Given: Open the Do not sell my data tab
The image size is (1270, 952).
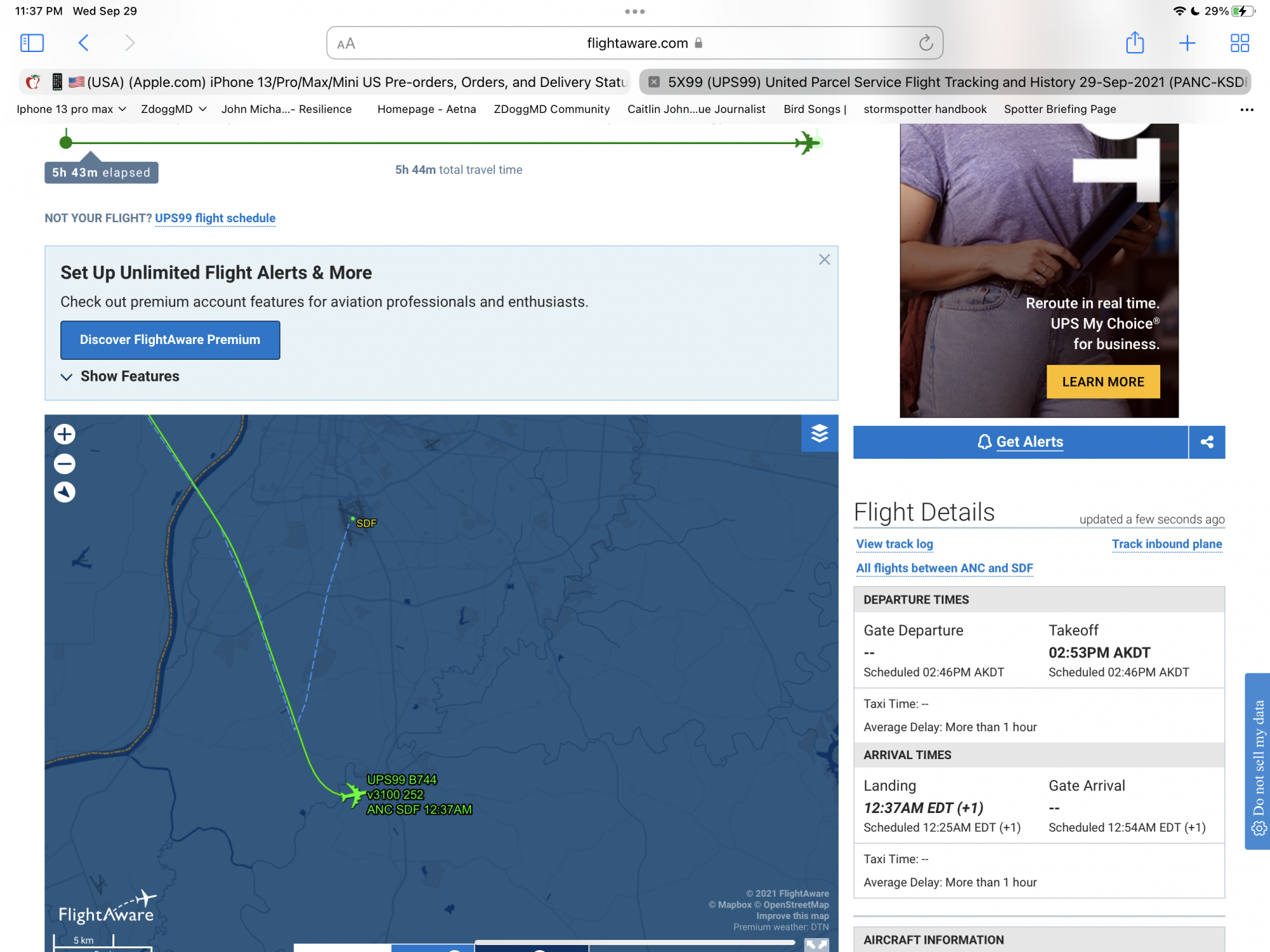Looking at the screenshot, I should coord(1257,761).
